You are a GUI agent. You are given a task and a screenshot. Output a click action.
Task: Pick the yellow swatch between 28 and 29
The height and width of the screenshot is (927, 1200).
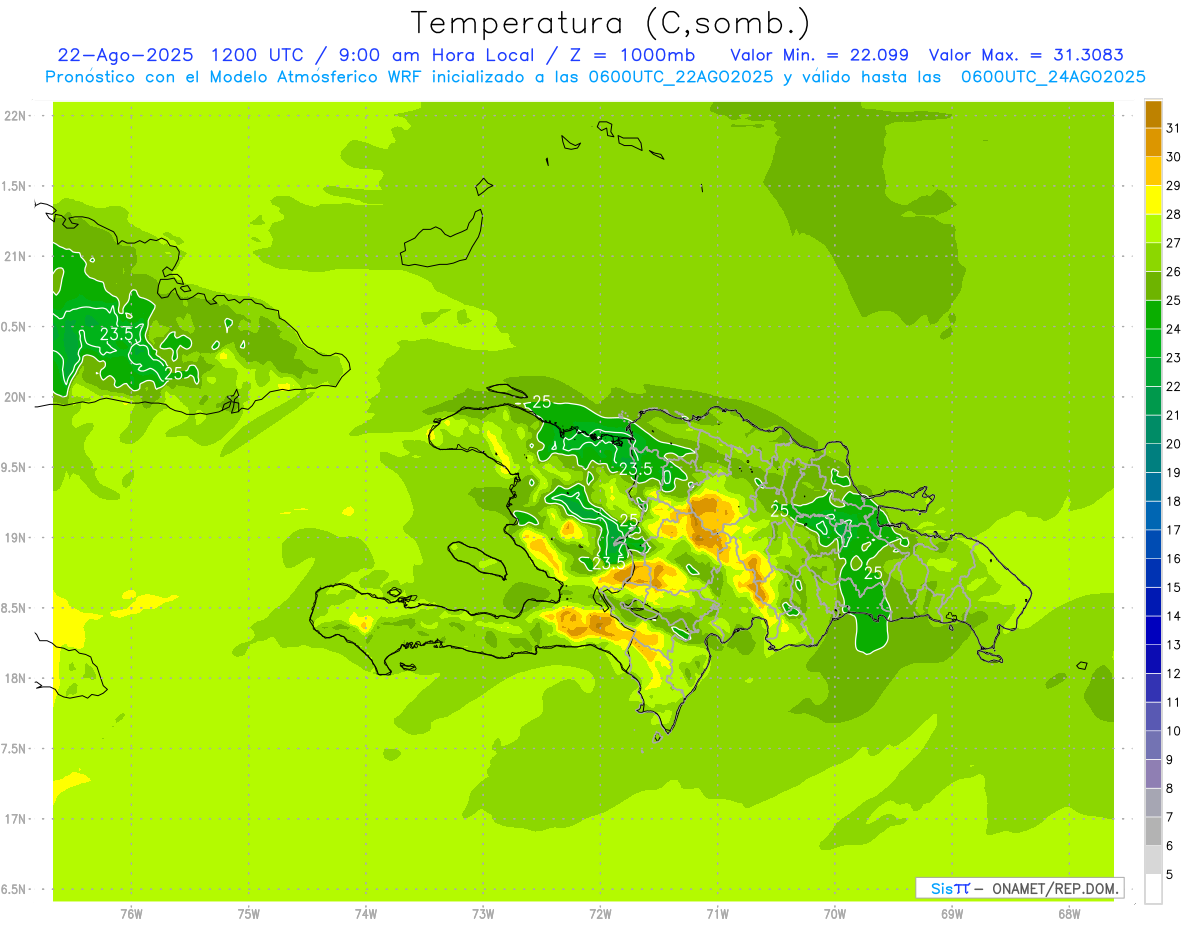coord(1153,200)
